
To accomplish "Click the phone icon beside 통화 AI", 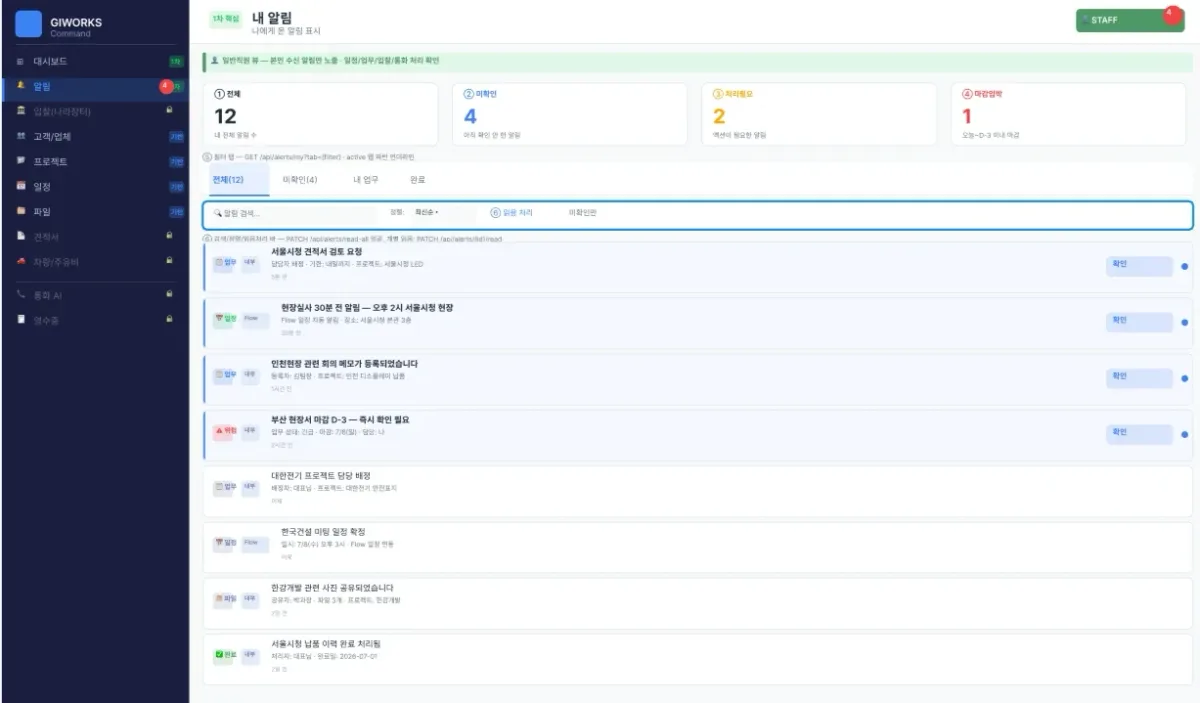I will click(x=21, y=295).
